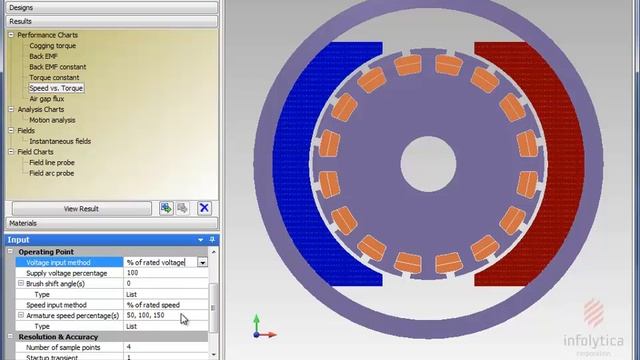Click the Input panel scroll down arrow
This screenshot has width=640, height=360.
point(213,355)
